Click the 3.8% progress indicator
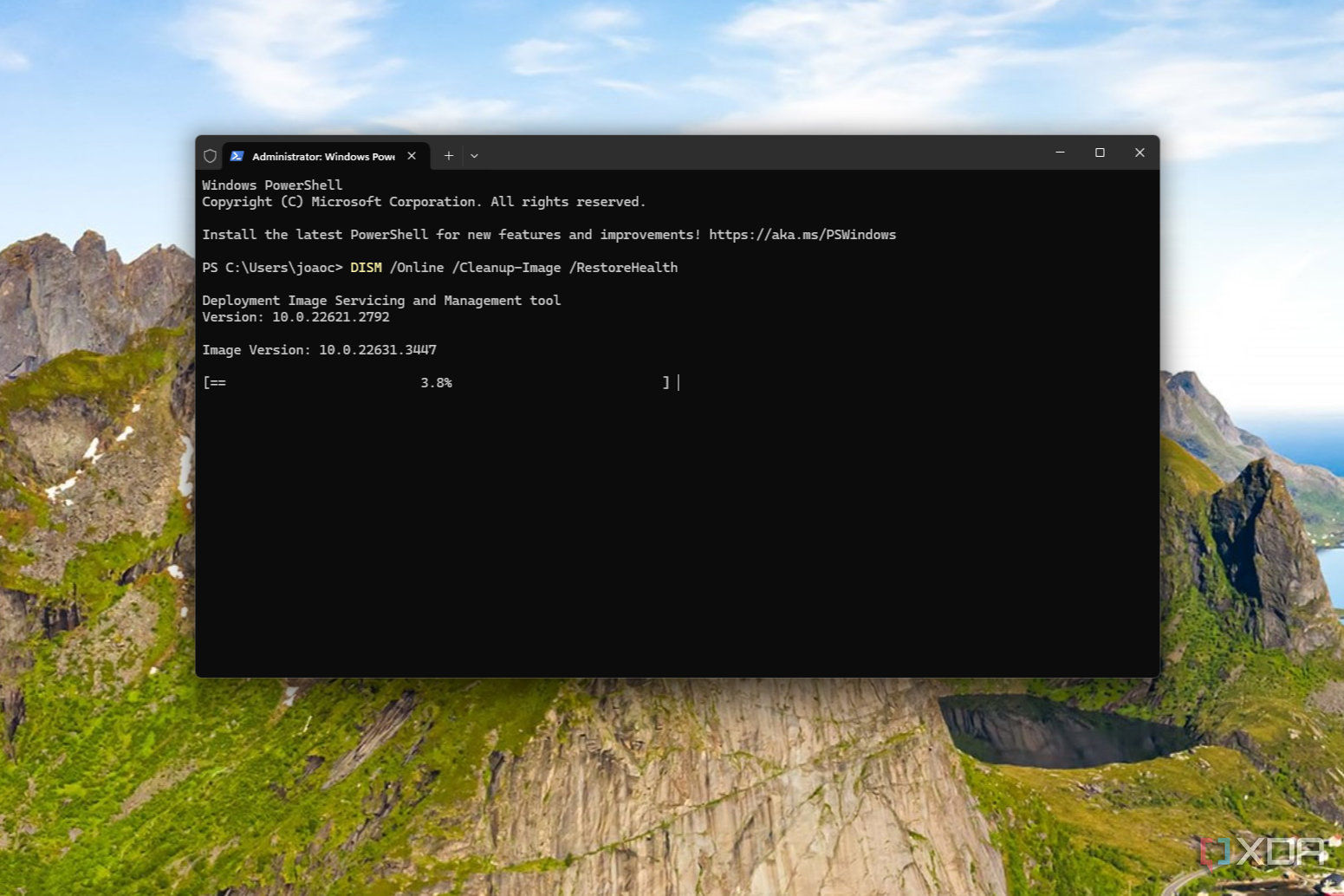This screenshot has height=896, width=1344. coord(436,383)
